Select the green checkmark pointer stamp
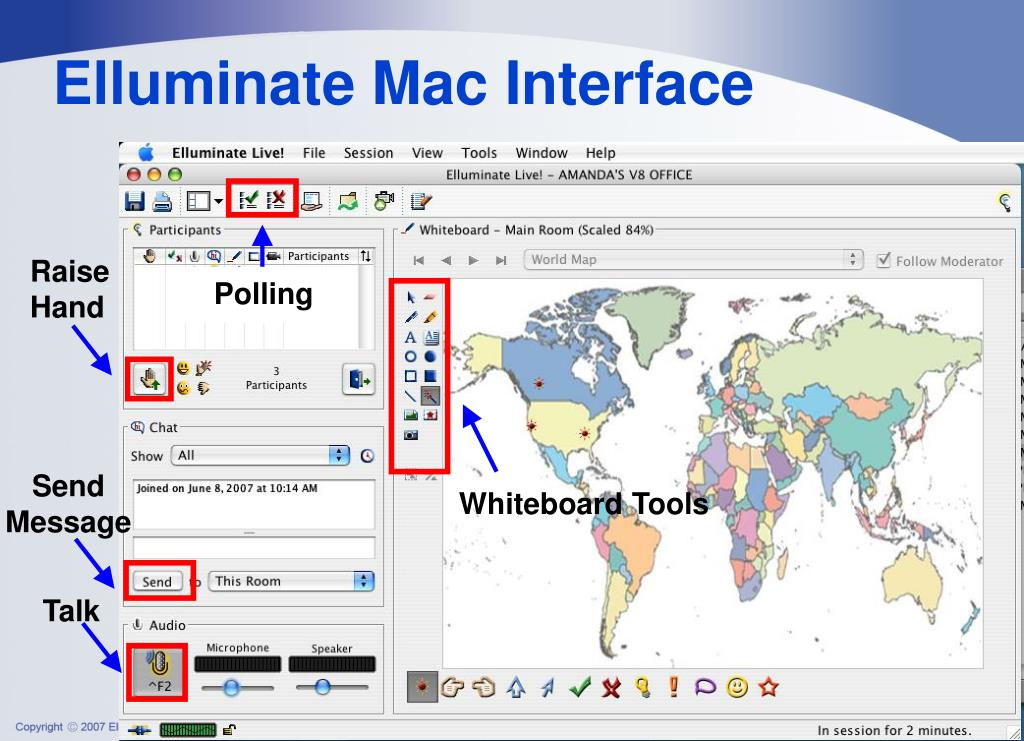Image resolution: width=1024 pixels, height=741 pixels. click(x=579, y=687)
